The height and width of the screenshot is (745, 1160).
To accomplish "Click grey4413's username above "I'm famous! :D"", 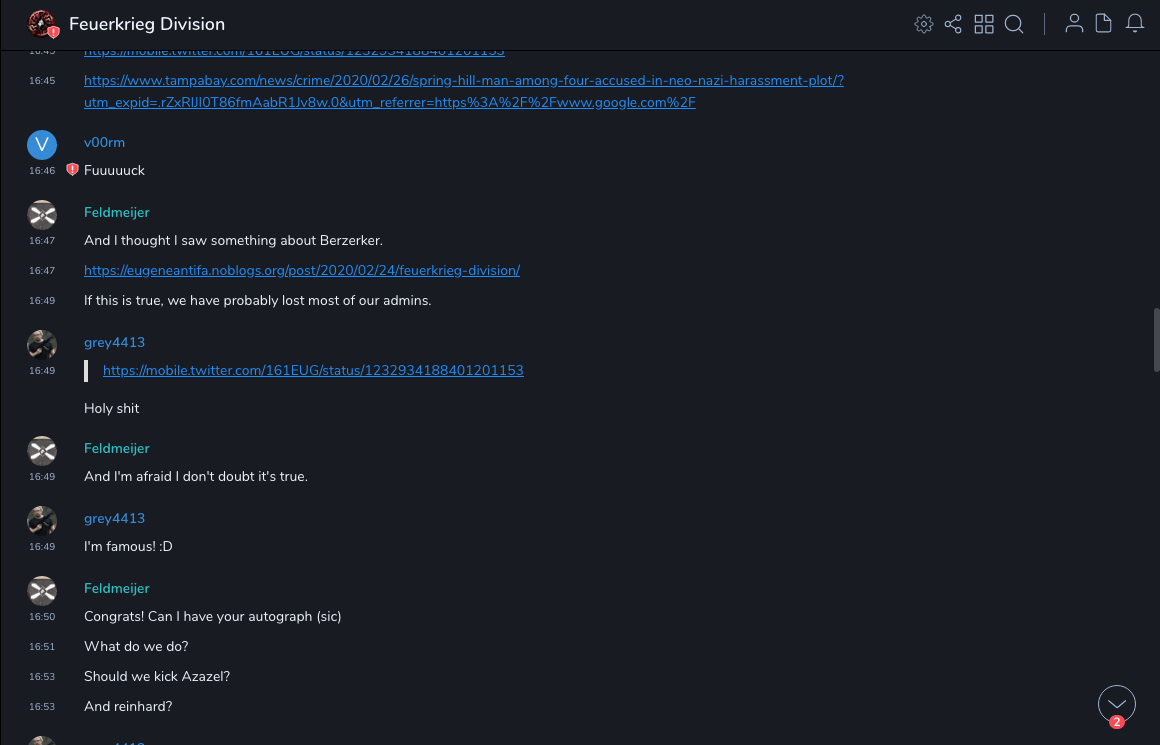I will point(114,519).
